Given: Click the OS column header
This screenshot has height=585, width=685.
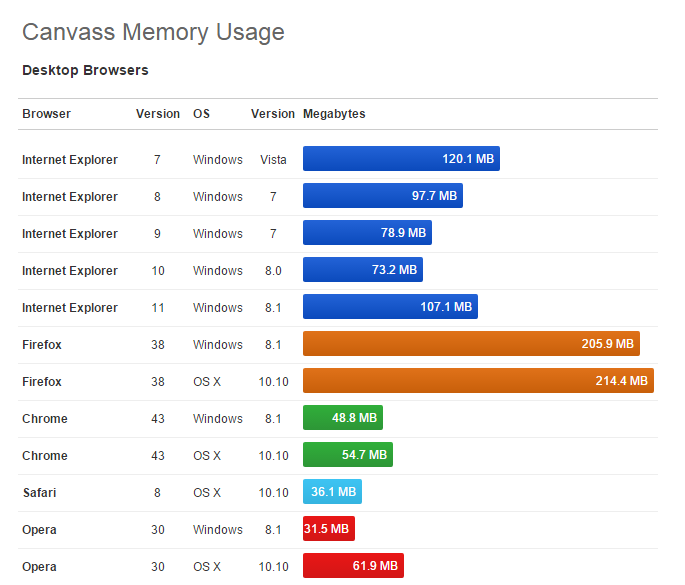Looking at the screenshot, I should [x=201, y=114].
